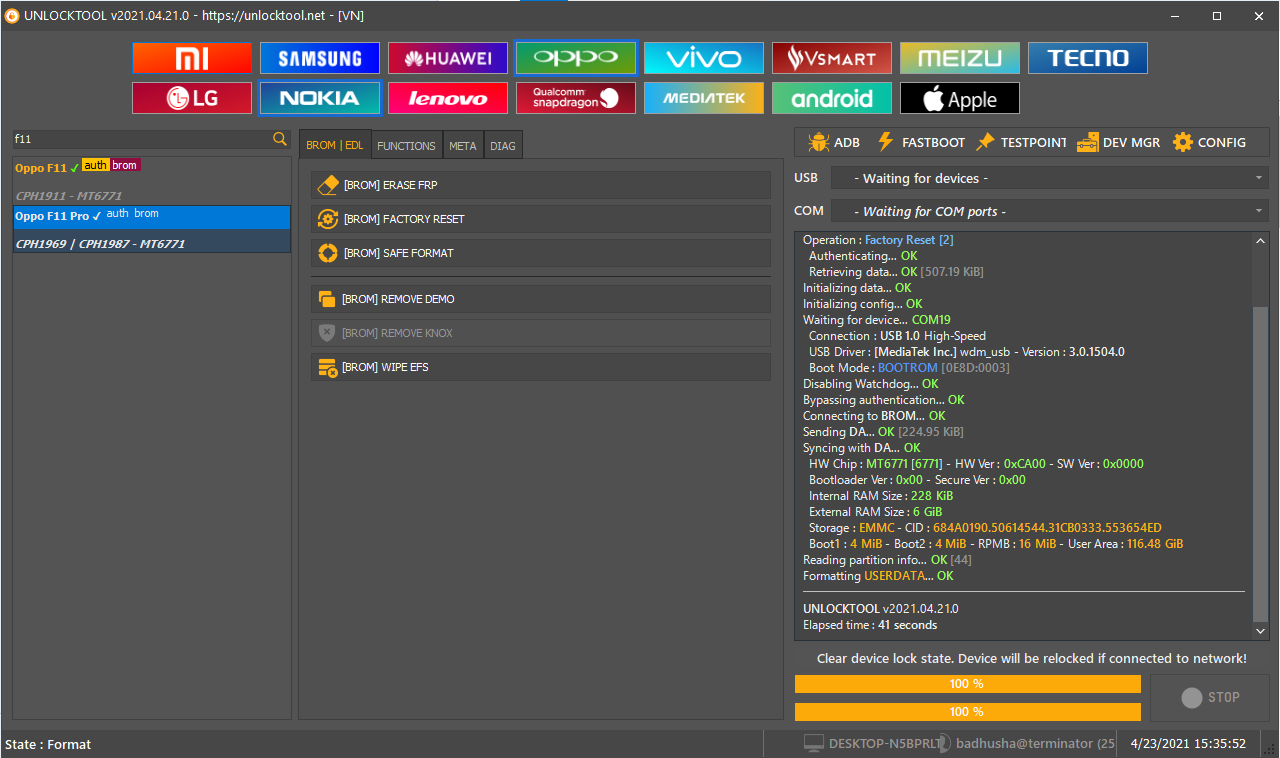The height and width of the screenshot is (758, 1280).
Task: Click CPH1969 | CPH1987 - MT6771 row
Action: click(x=152, y=243)
